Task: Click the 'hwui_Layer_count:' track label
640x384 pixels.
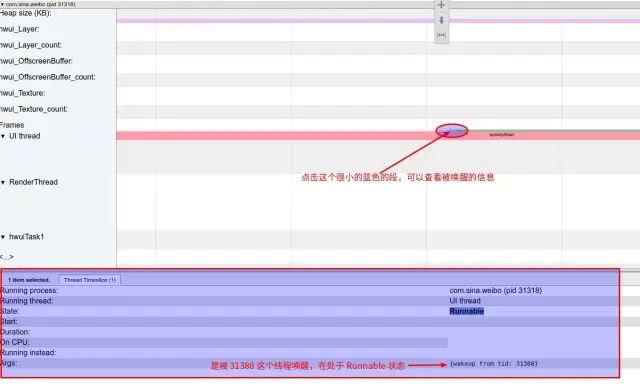Action: [x=31, y=45]
